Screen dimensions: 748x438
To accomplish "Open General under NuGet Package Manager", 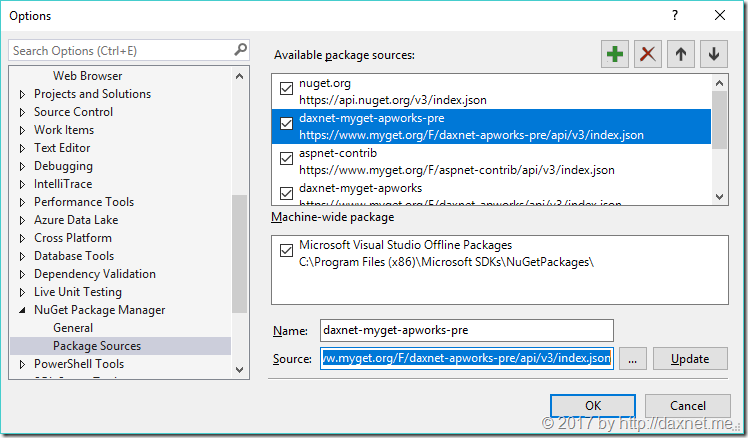I will coord(73,328).
